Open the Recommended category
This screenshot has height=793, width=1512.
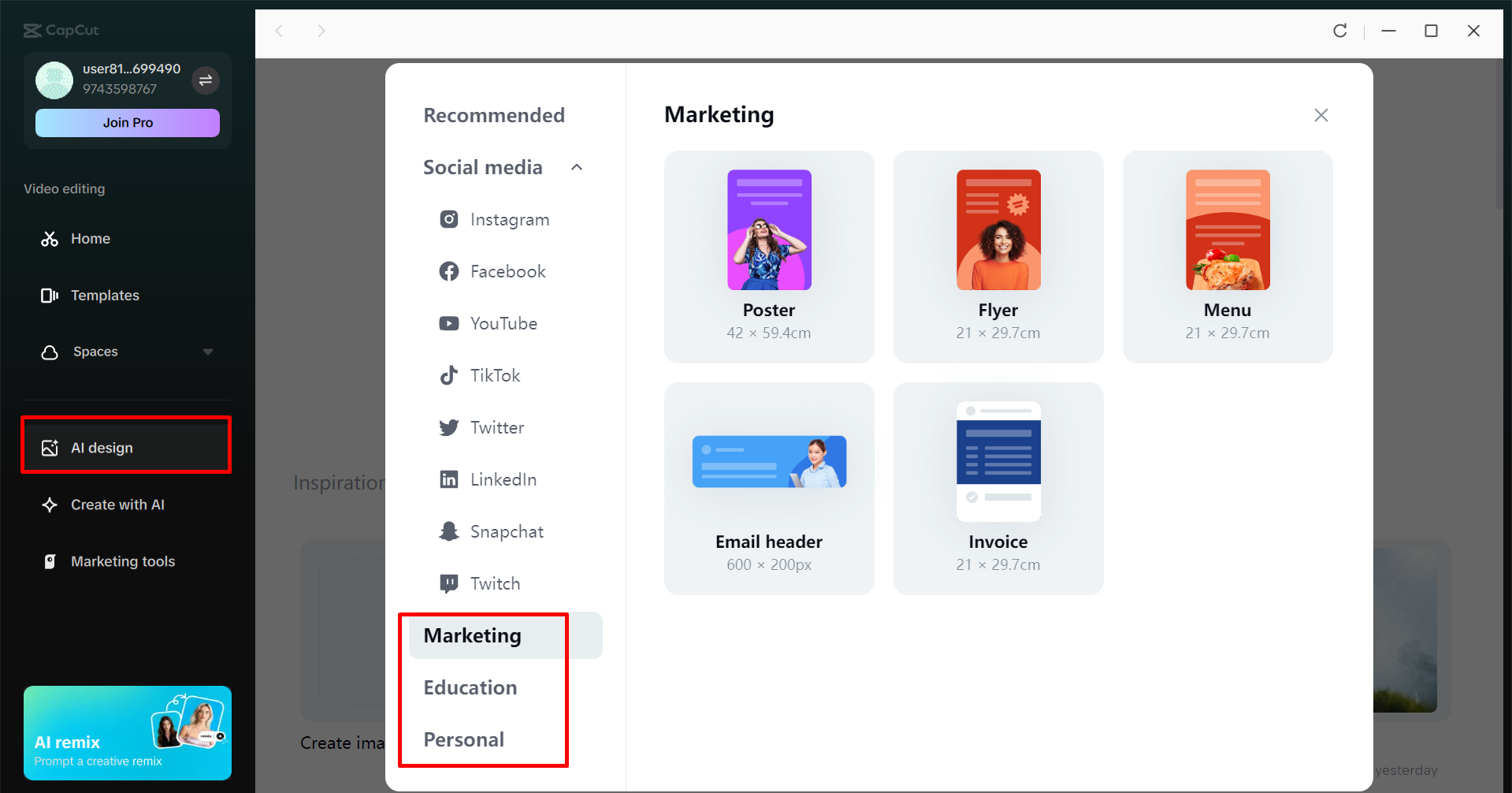pos(494,115)
